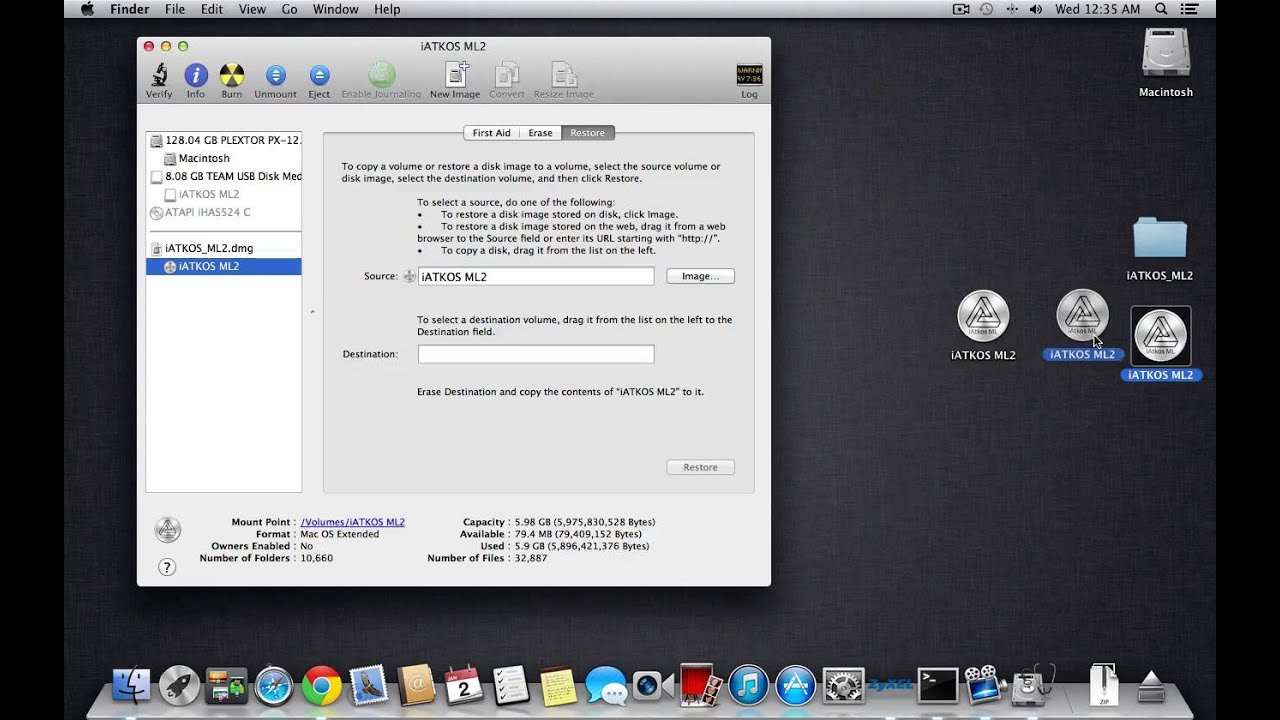Open the Edit menu
This screenshot has height=720, width=1280.
click(x=212, y=9)
